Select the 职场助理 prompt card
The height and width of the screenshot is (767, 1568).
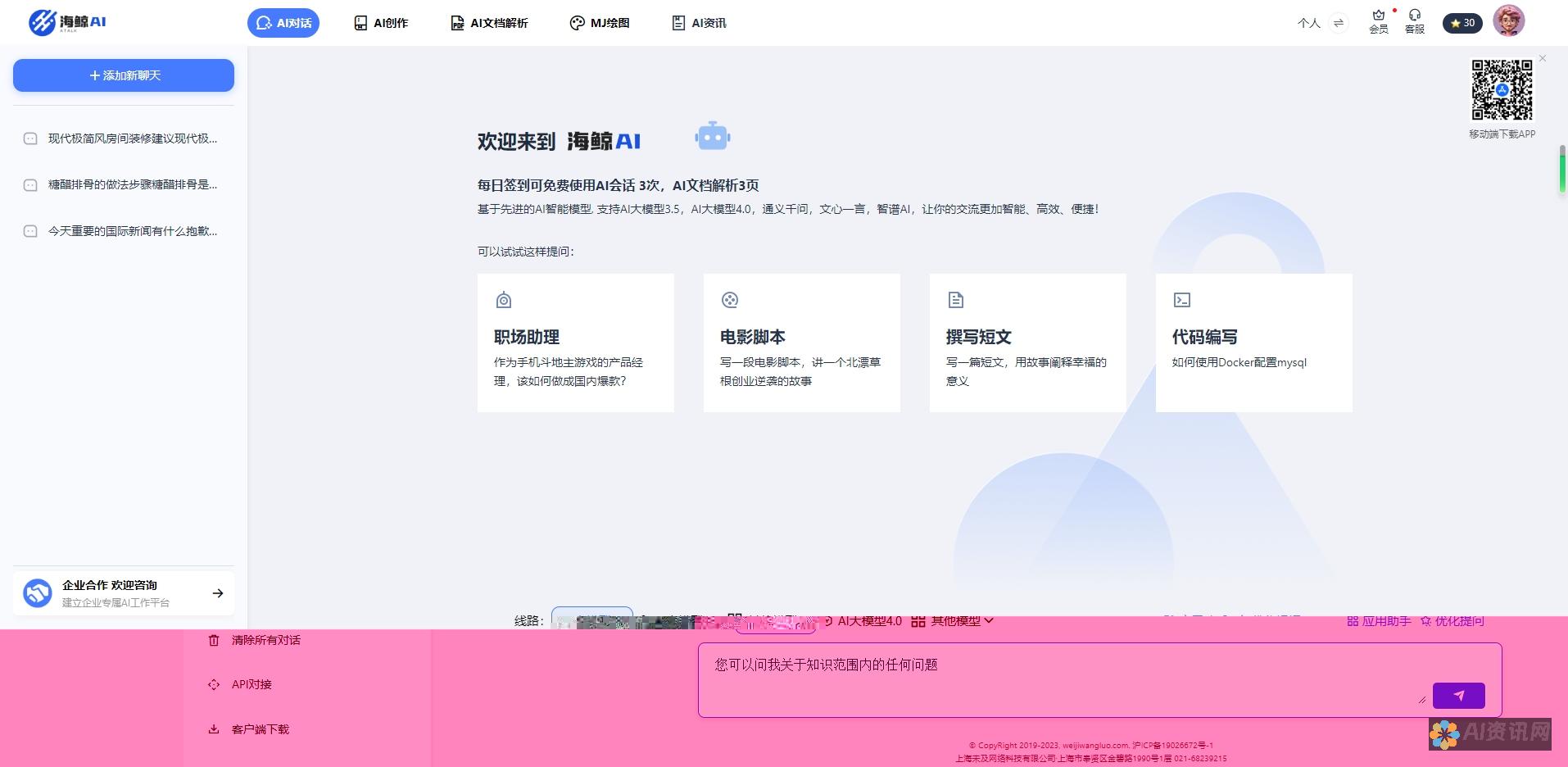pyautogui.click(x=576, y=343)
